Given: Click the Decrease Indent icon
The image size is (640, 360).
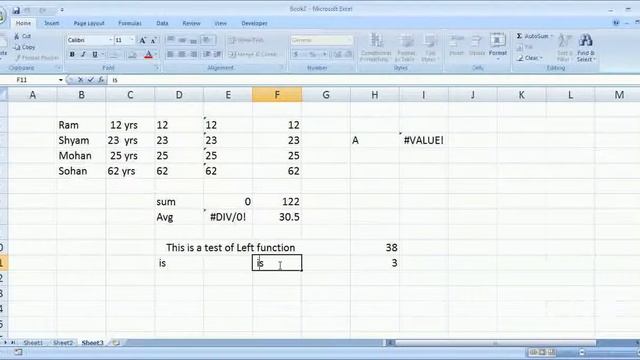Looking at the screenshot, I should click(x=207, y=54).
